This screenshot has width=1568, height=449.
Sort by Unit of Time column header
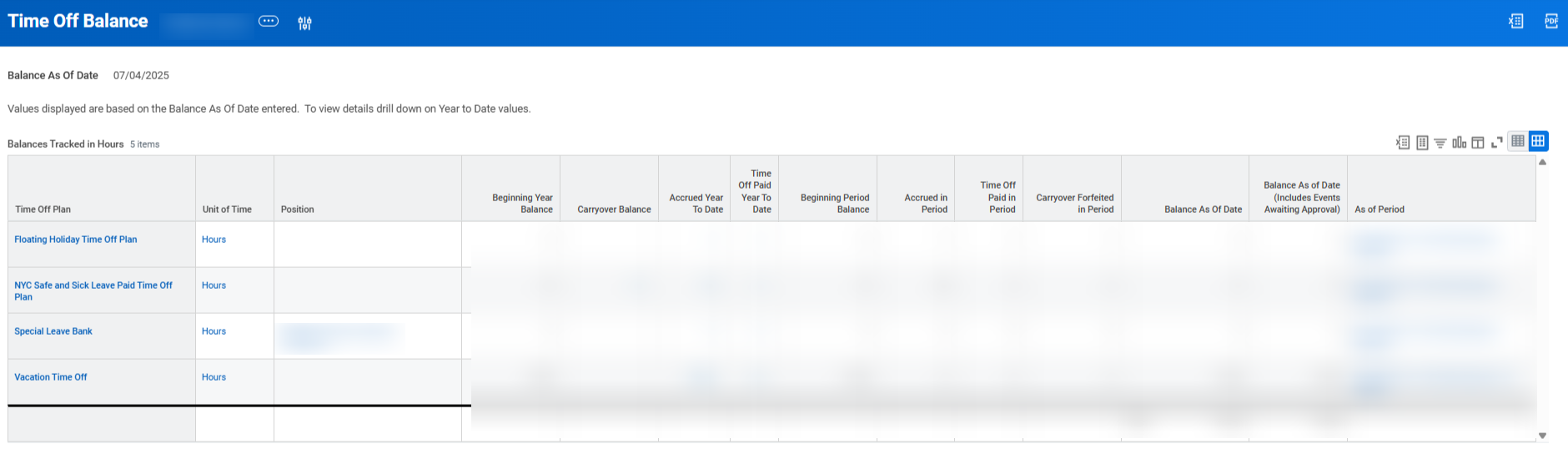234,189
